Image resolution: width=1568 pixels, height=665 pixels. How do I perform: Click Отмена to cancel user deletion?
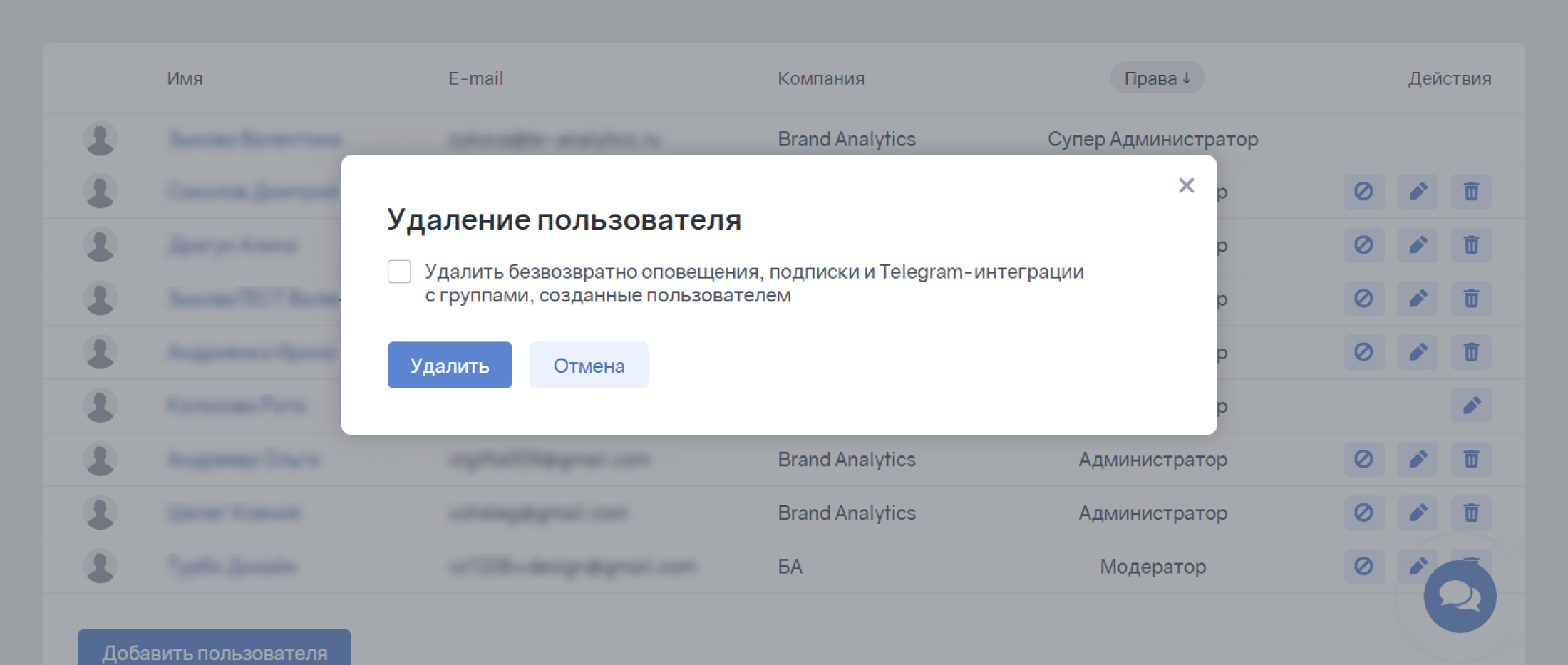coord(589,365)
